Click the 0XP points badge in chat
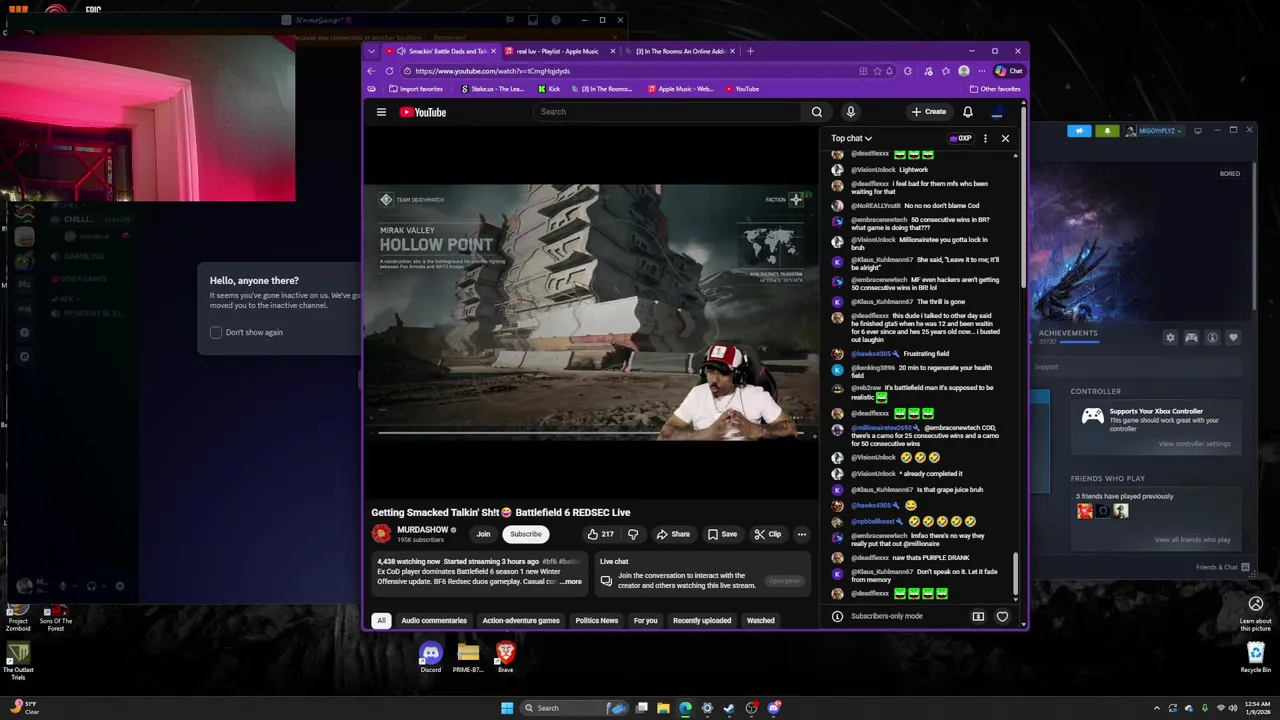This screenshot has height=720, width=1280. click(x=960, y=139)
